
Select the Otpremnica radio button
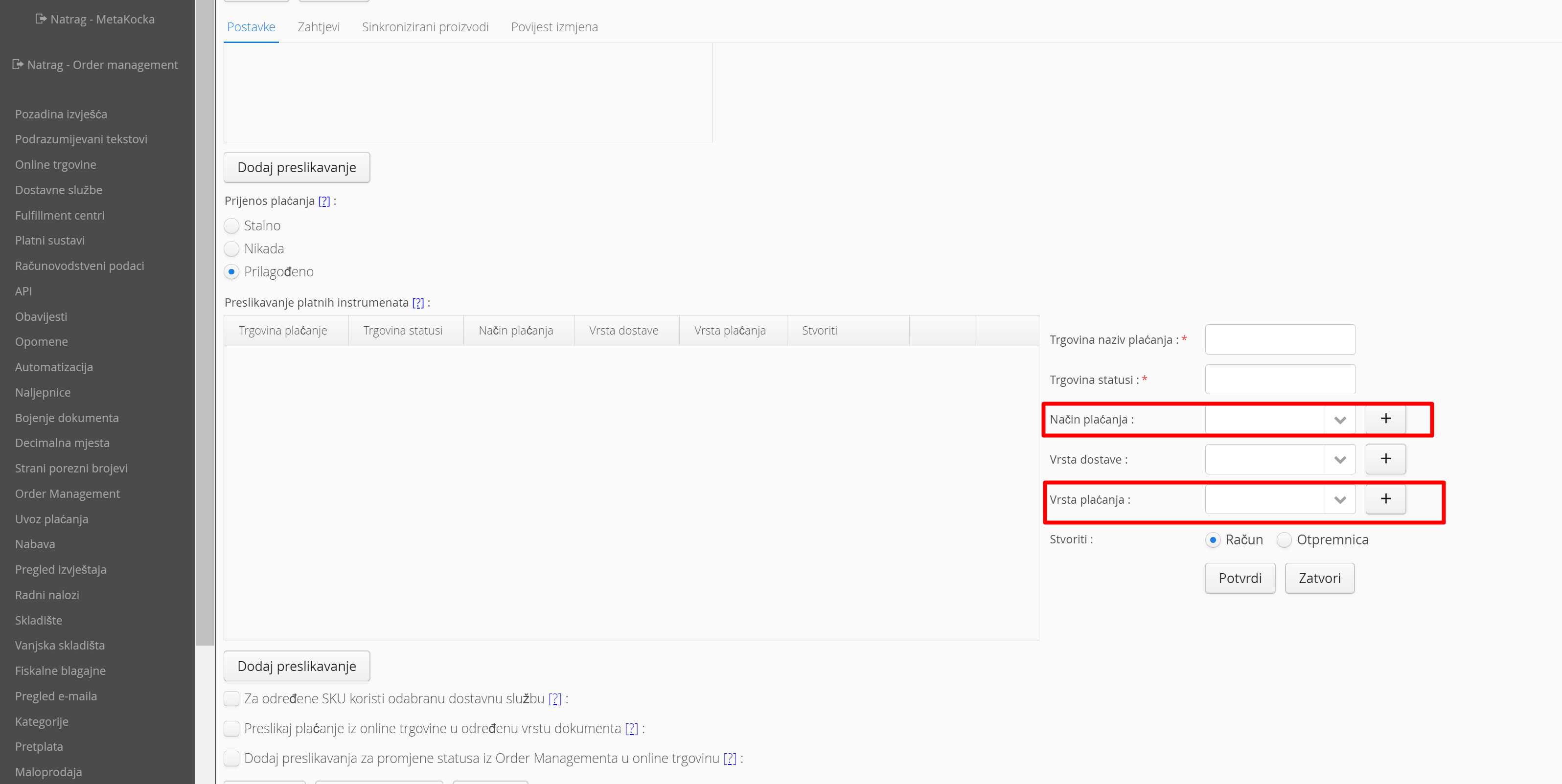point(1284,540)
